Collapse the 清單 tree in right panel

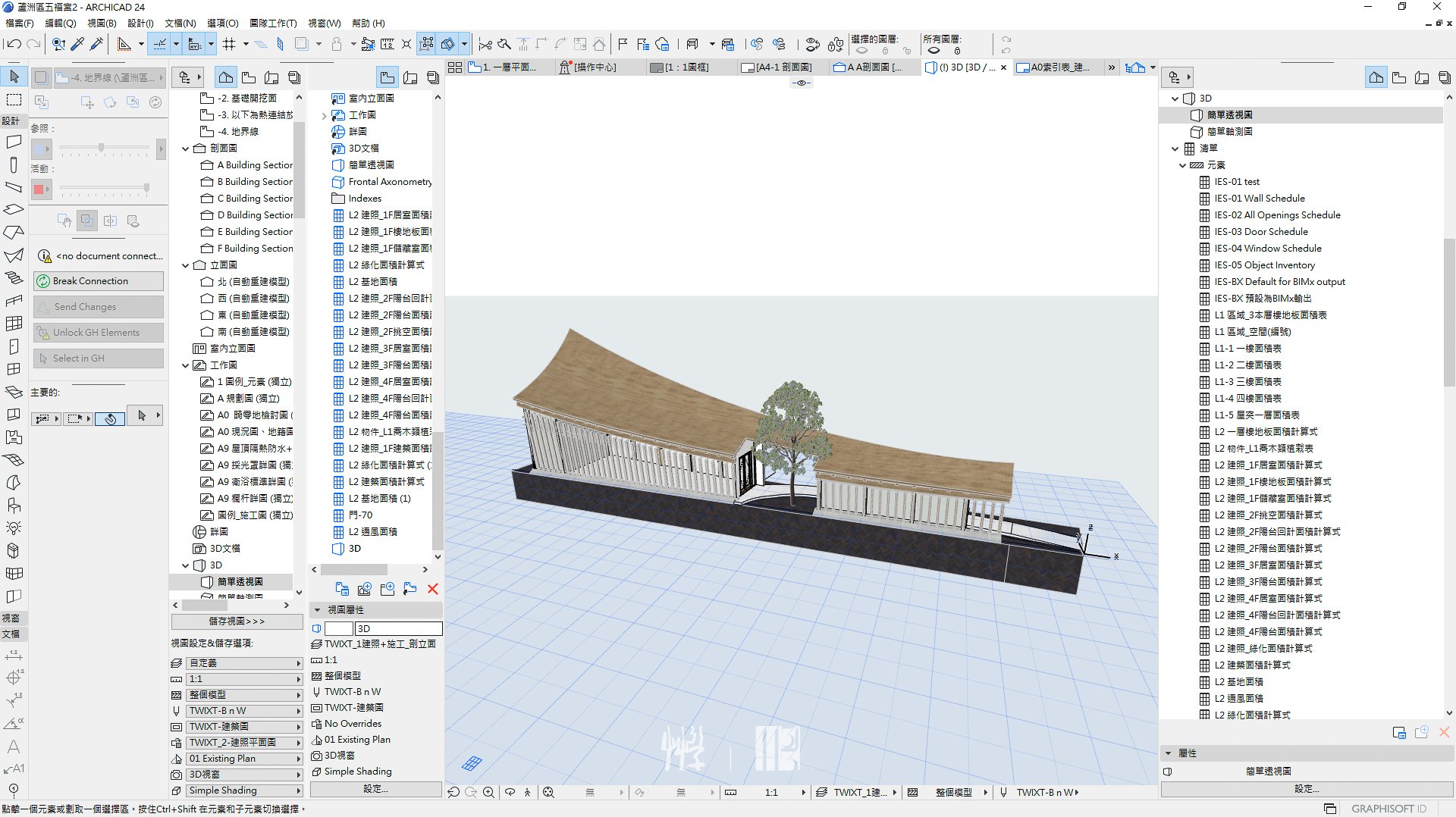tap(1175, 149)
